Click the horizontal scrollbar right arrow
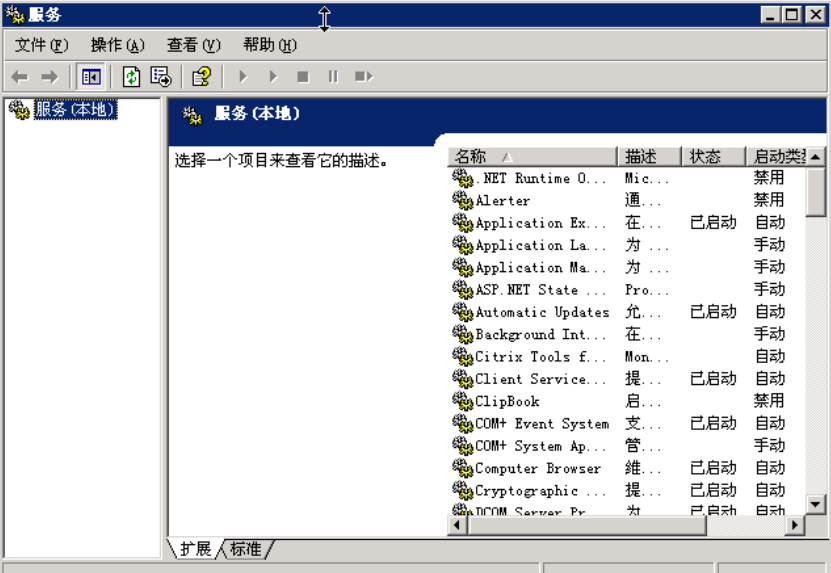This screenshot has height=573, width=831. pos(794,525)
